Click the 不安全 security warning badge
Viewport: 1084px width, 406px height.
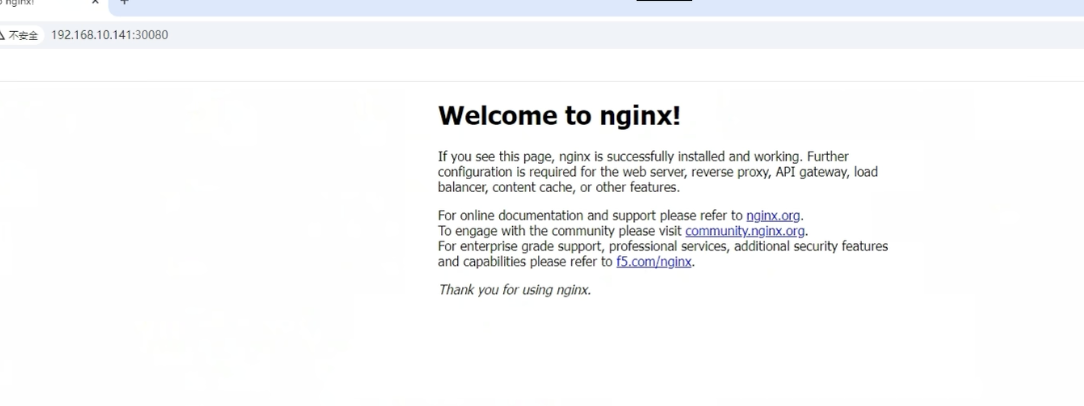[19, 35]
